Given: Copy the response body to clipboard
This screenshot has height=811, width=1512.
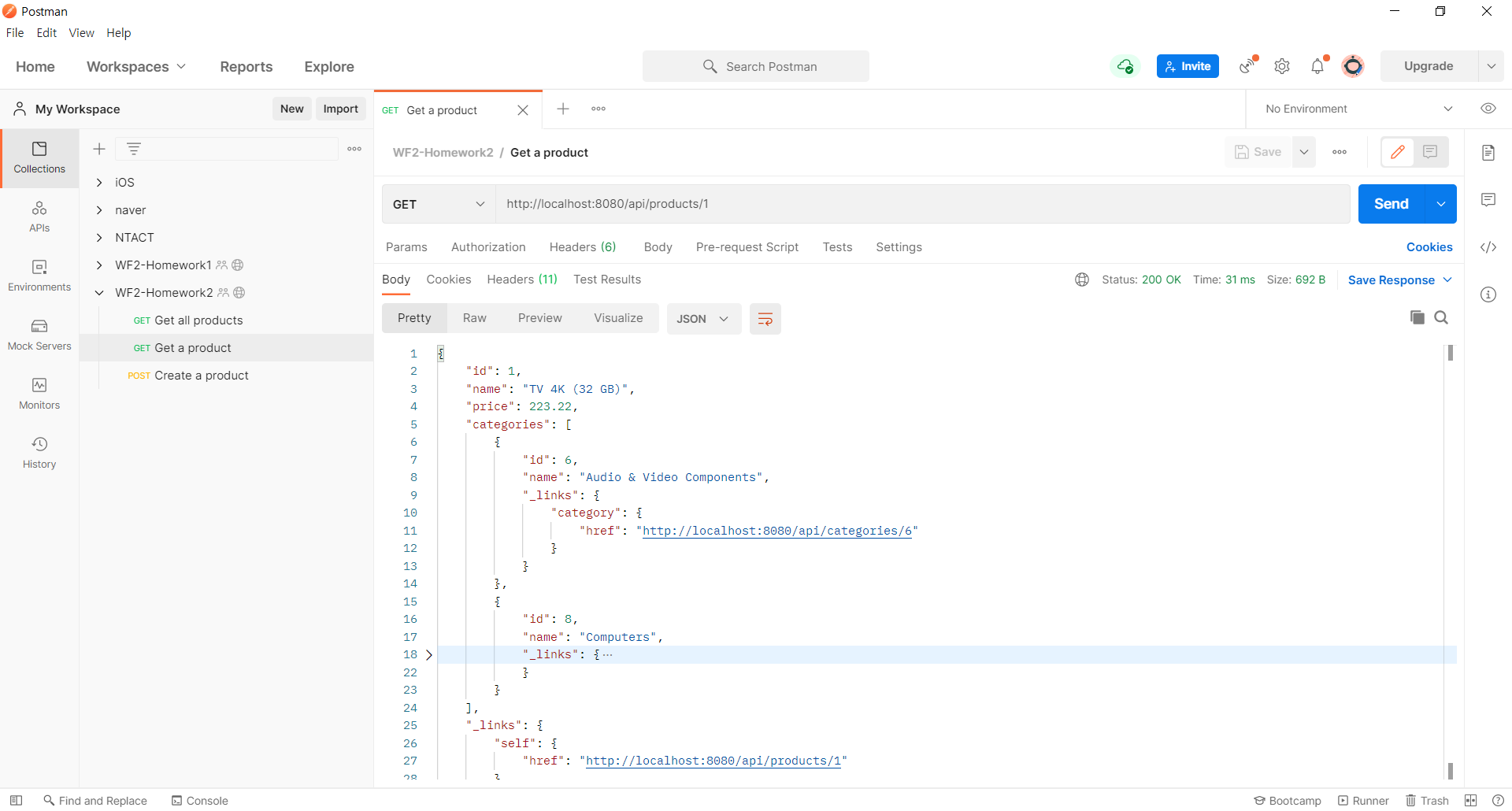Looking at the screenshot, I should point(1417,317).
